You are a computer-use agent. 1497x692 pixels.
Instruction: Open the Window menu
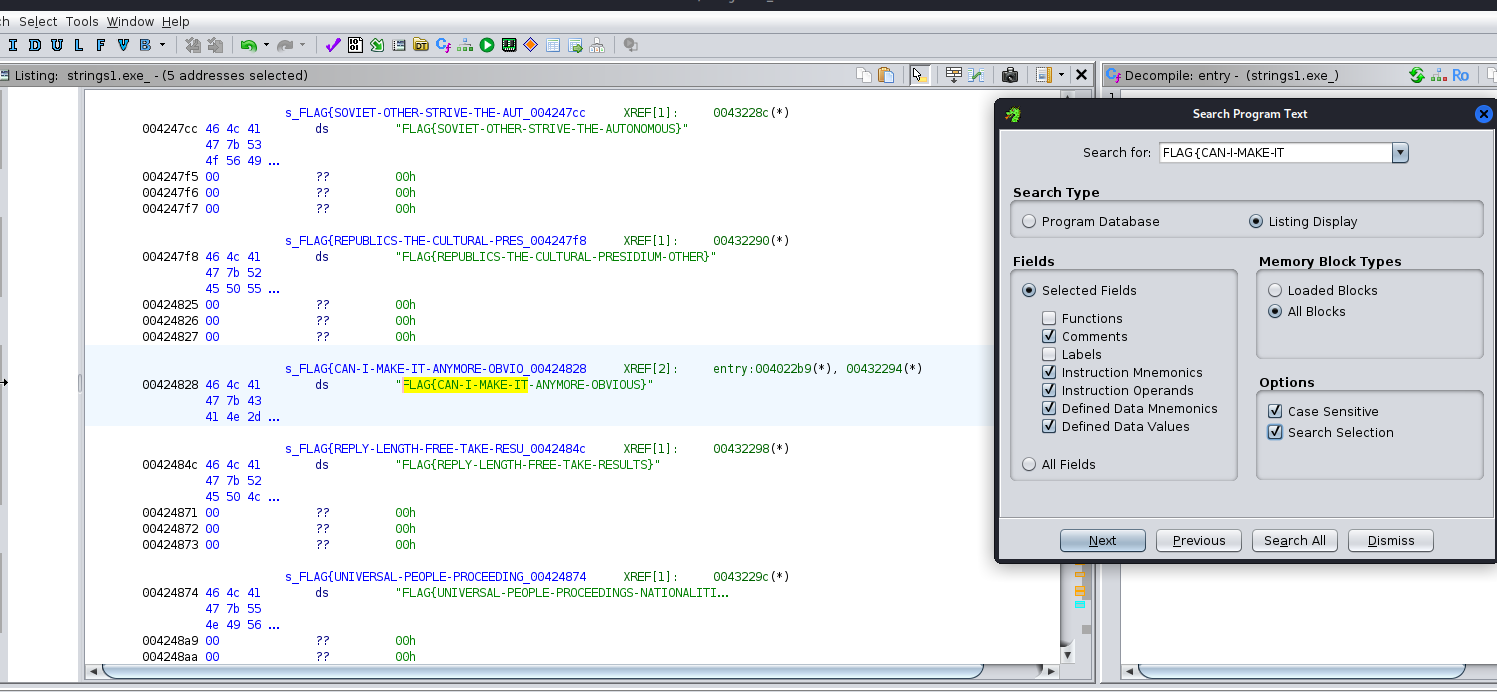[x=130, y=21]
